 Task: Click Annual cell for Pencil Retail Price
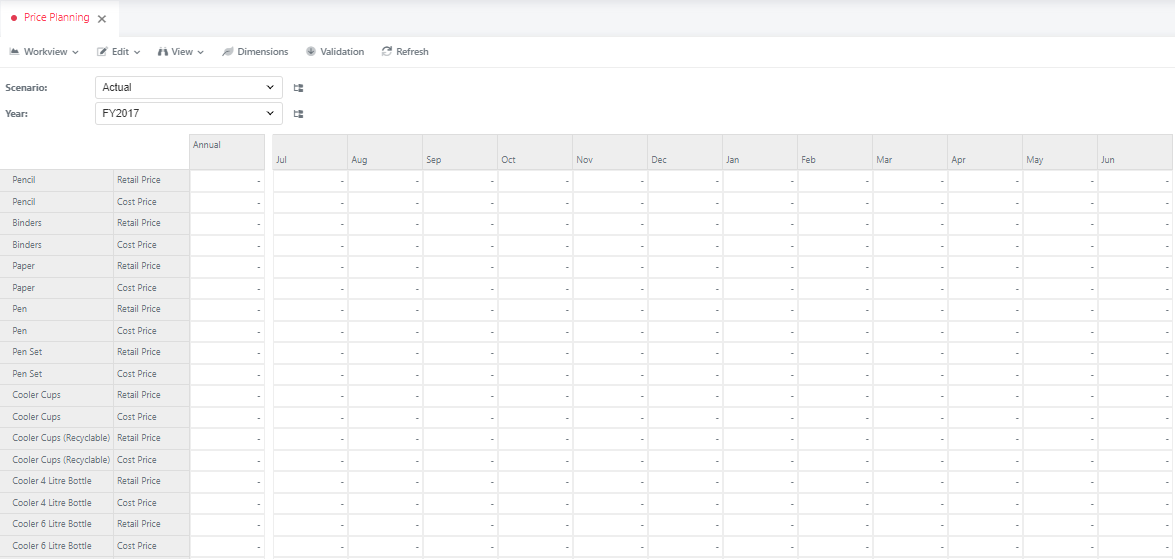tap(227, 181)
